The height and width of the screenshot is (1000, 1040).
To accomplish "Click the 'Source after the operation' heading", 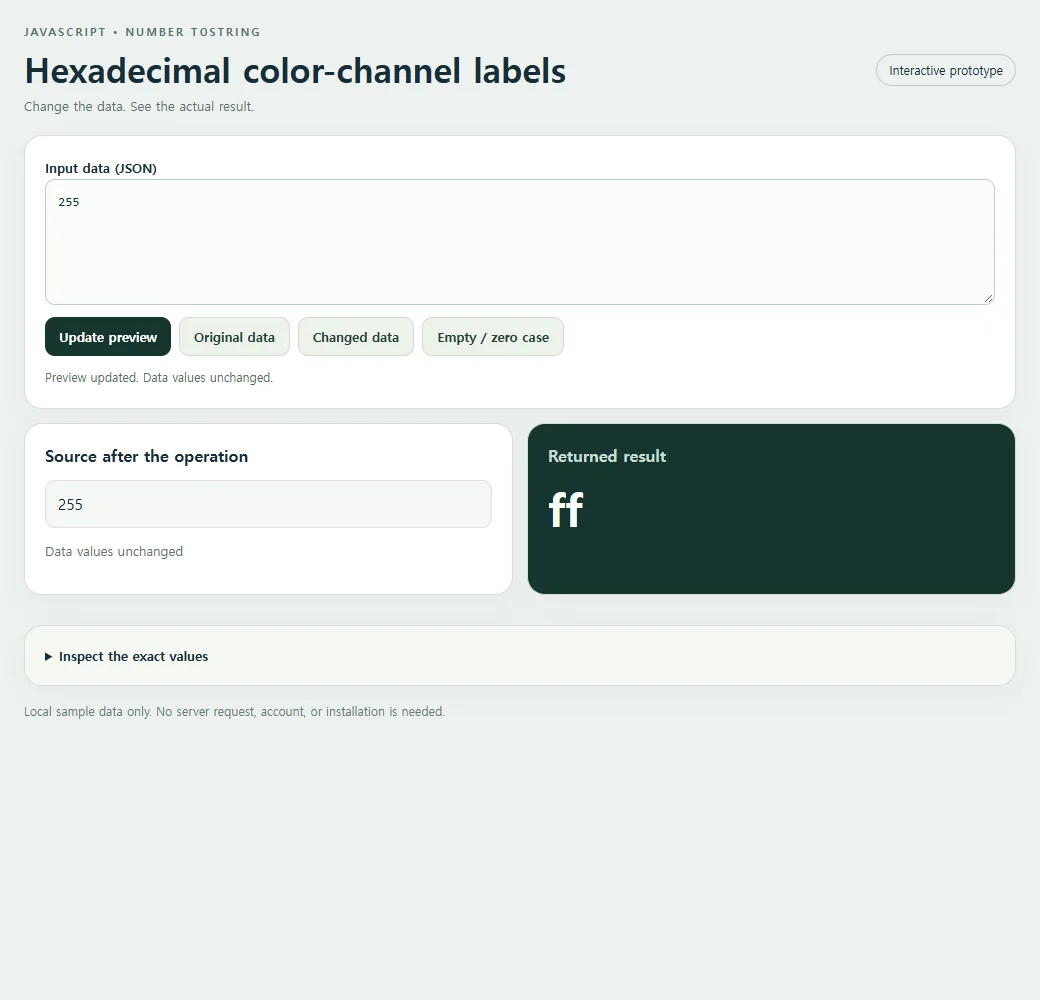I will click(x=147, y=456).
